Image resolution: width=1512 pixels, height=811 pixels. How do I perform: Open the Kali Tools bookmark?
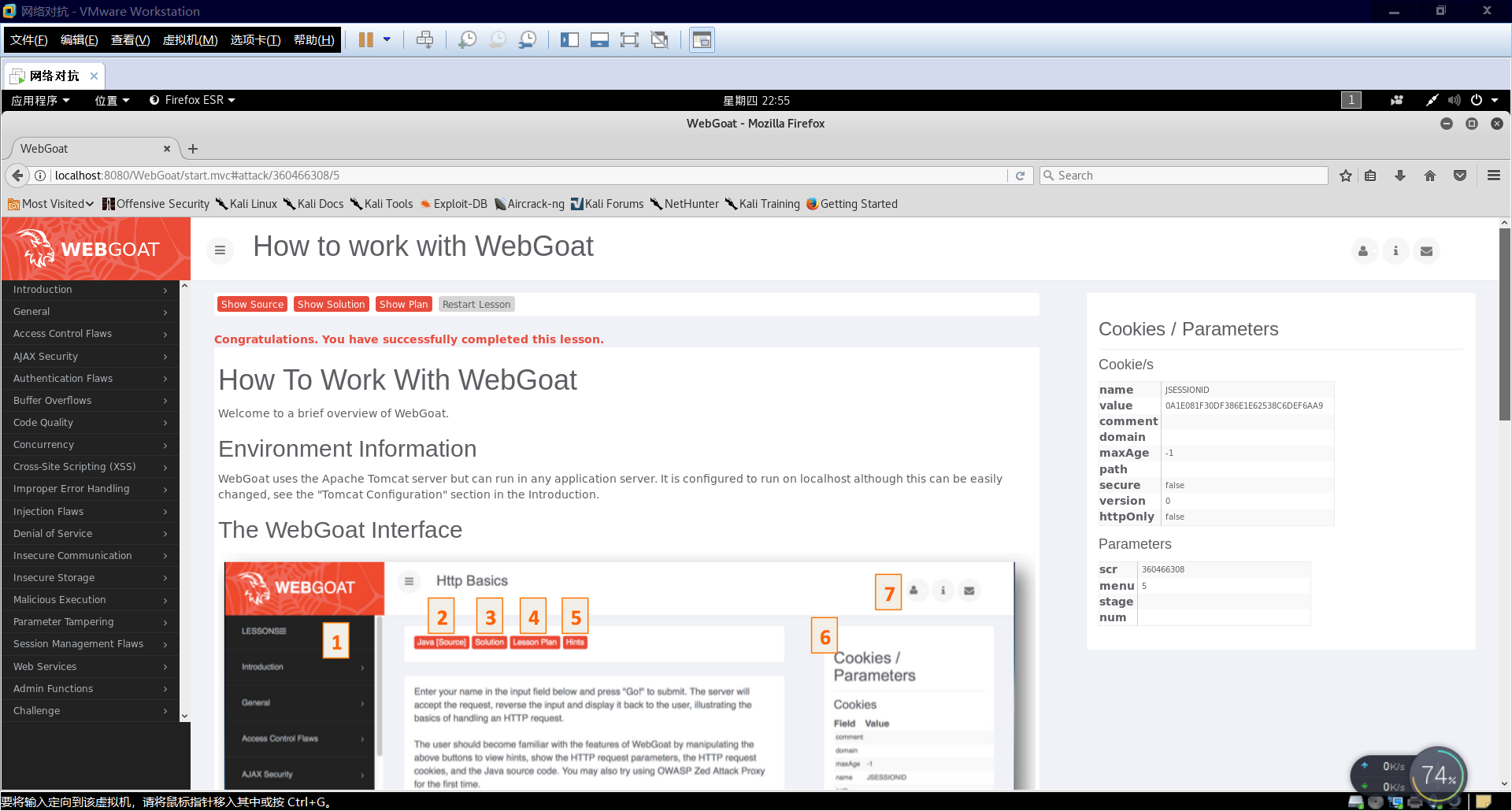pyautogui.click(x=382, y=204)
